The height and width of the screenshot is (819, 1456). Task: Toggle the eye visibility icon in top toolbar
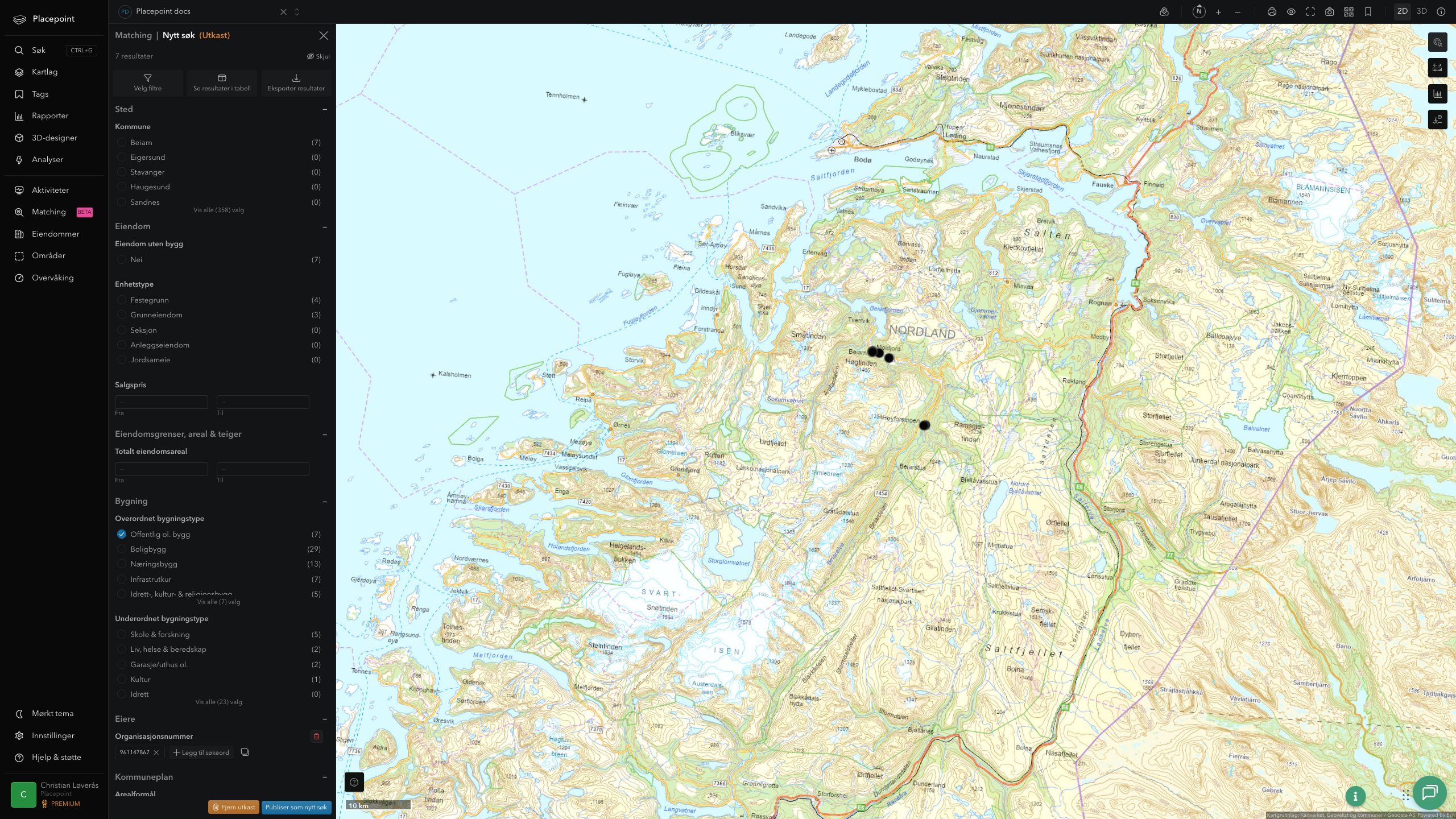pos(1291,12)
